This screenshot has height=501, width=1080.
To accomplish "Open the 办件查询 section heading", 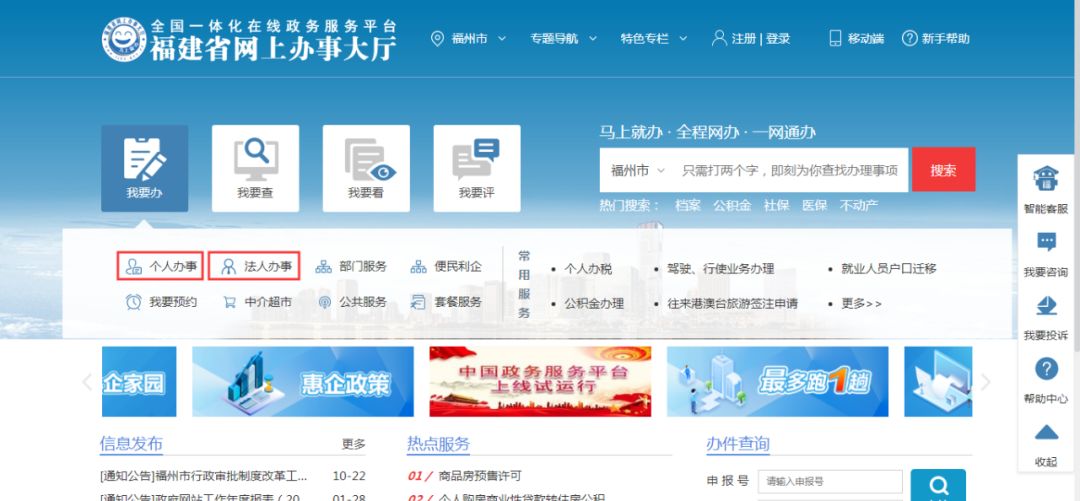I will pos(738,443).
